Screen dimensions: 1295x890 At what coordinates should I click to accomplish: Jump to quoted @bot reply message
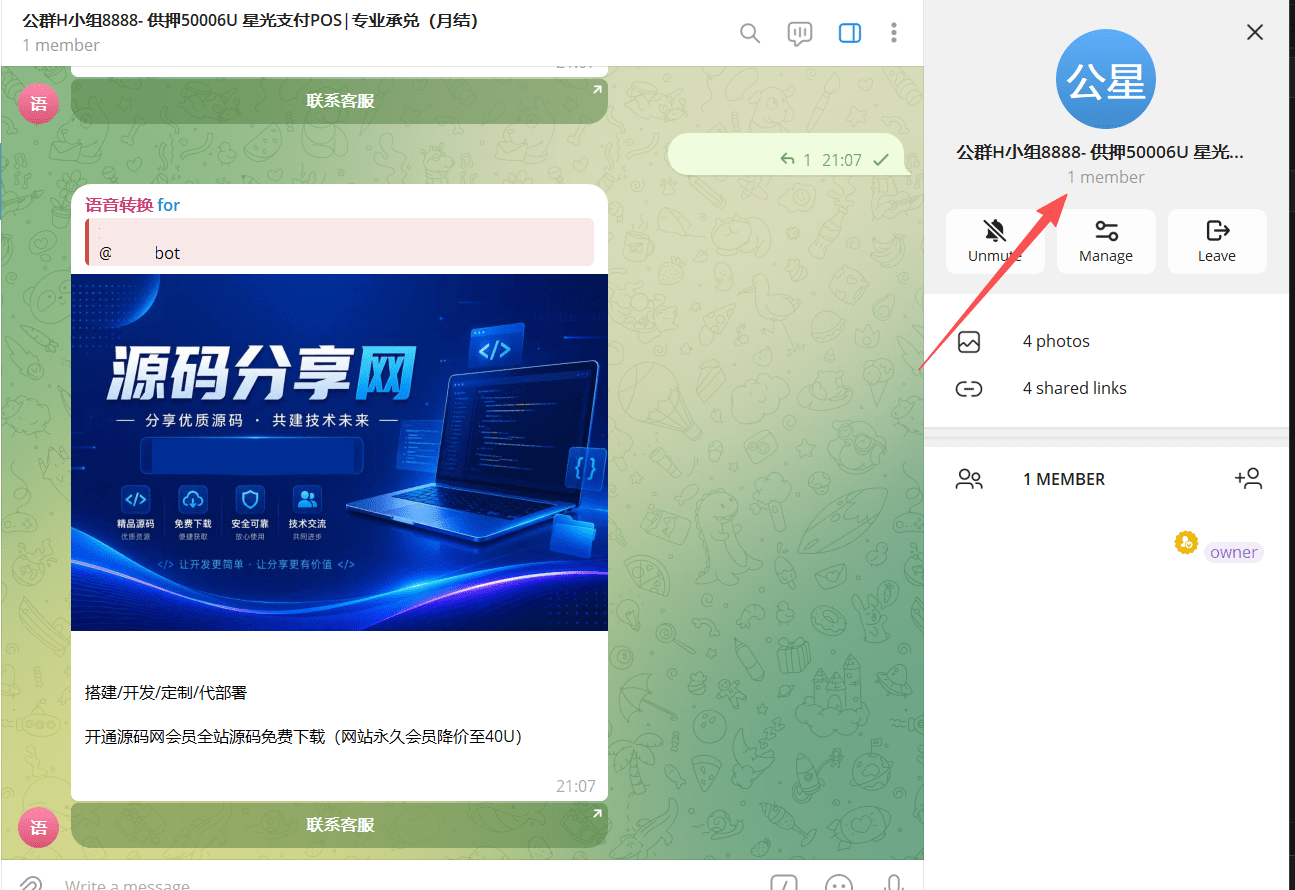coord(339,241)
